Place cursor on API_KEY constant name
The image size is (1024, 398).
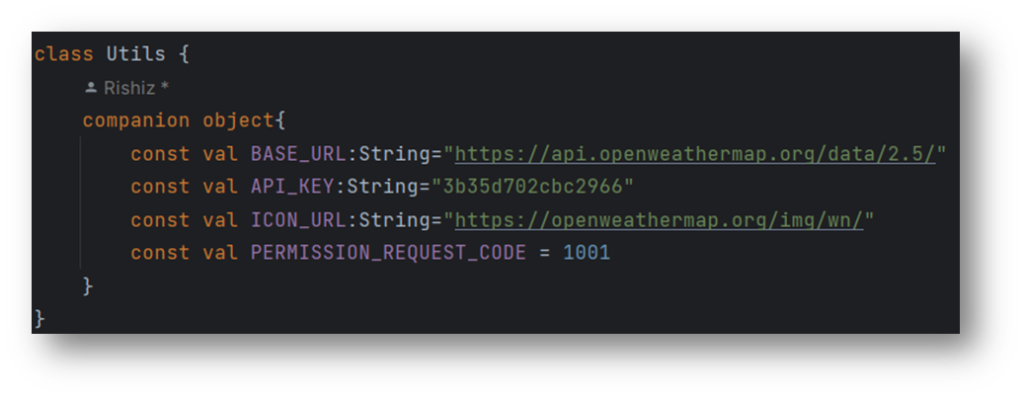click(292, 188)
